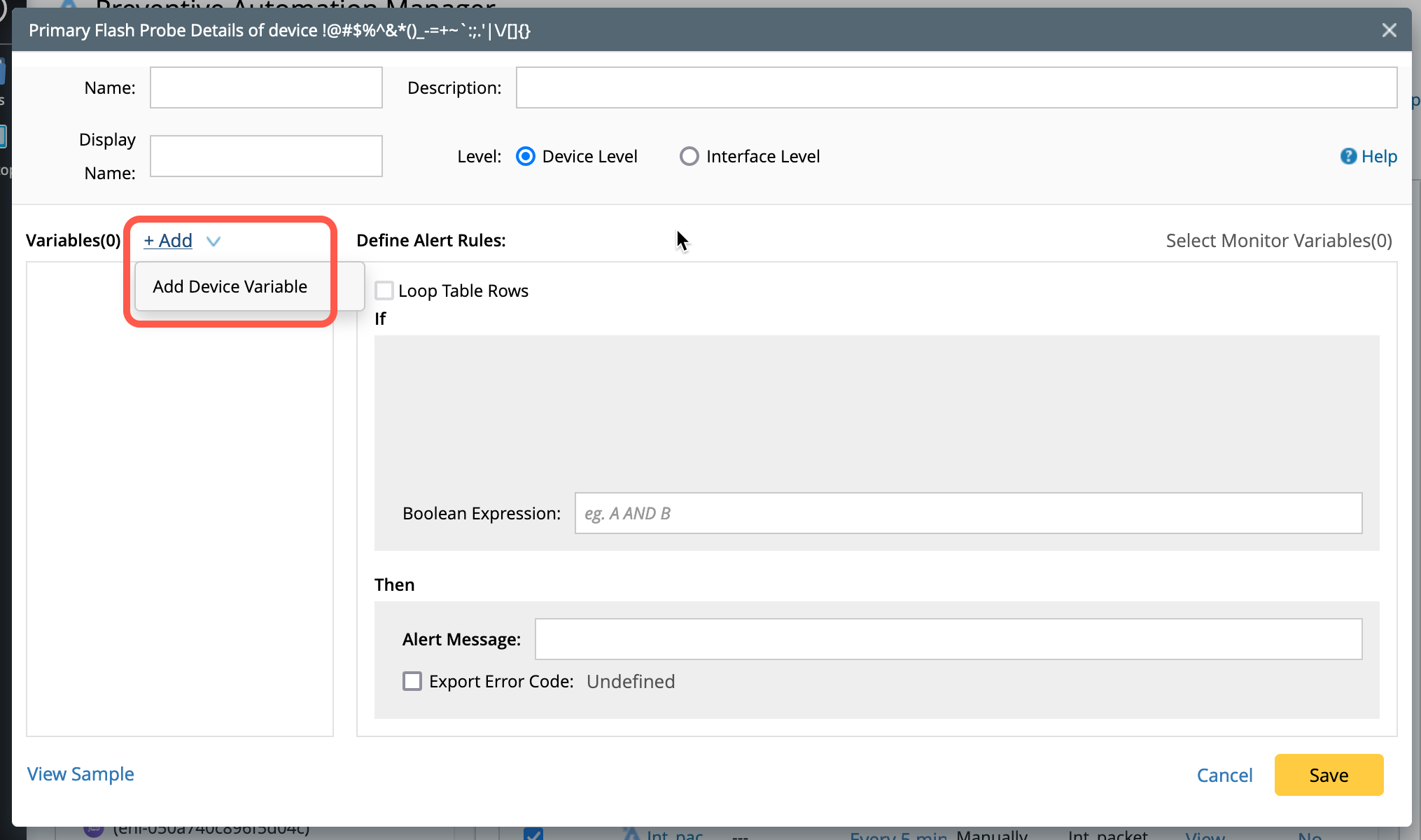Image resolution: width=1421 pixels, height=840 pixels.
Task: Select the Device Level radio button
Action: [x=526, y=156]
